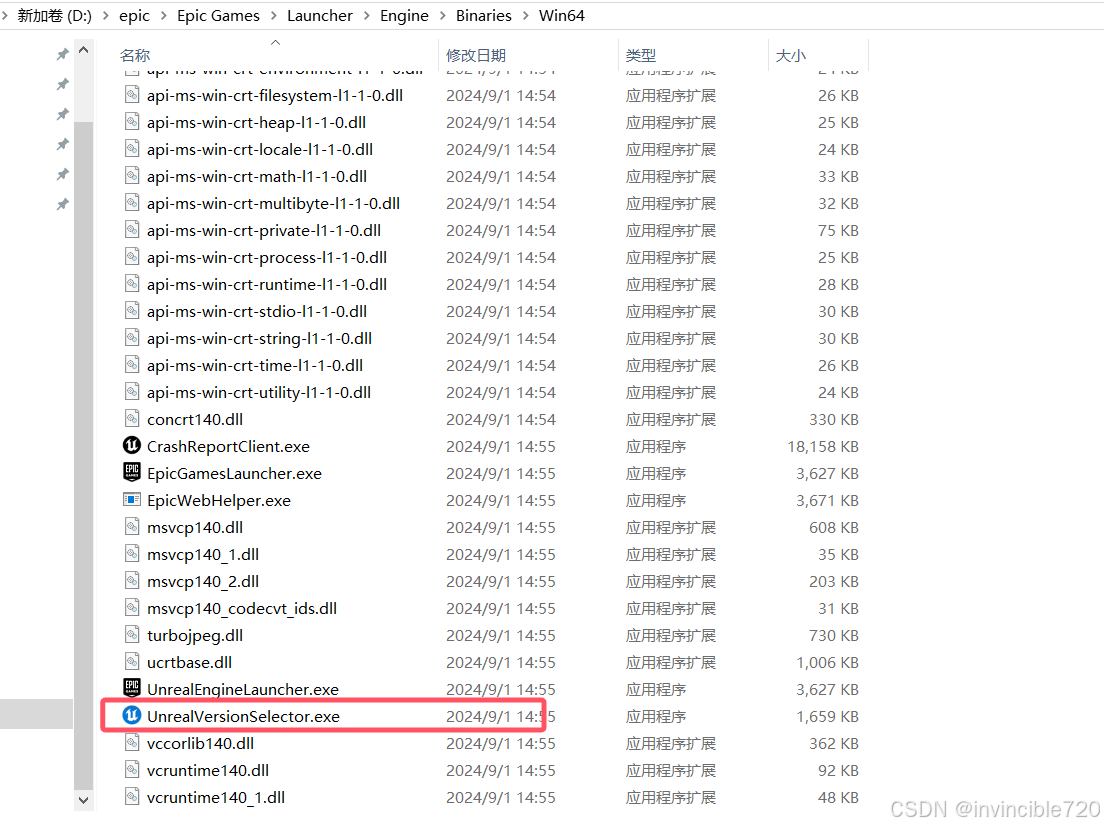Click the api-ms-win-crt-math-l1-1-0.dll file icon
The image size is (1104, 829).
132,175
